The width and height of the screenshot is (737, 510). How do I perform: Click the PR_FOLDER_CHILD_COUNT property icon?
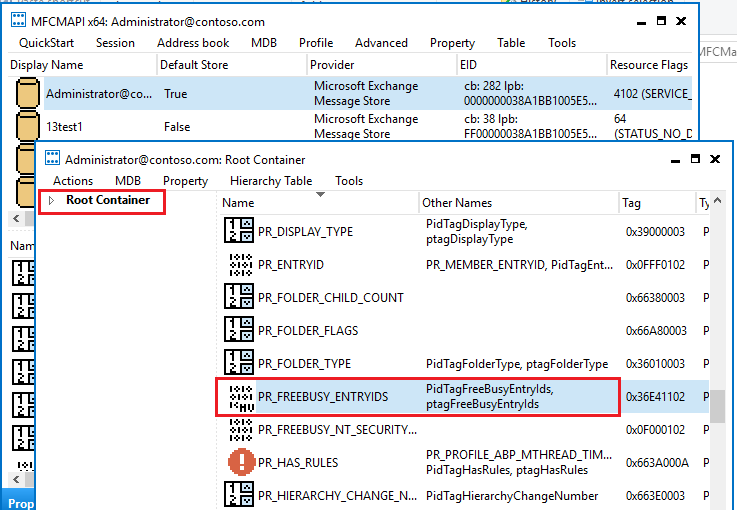(239, 297)
